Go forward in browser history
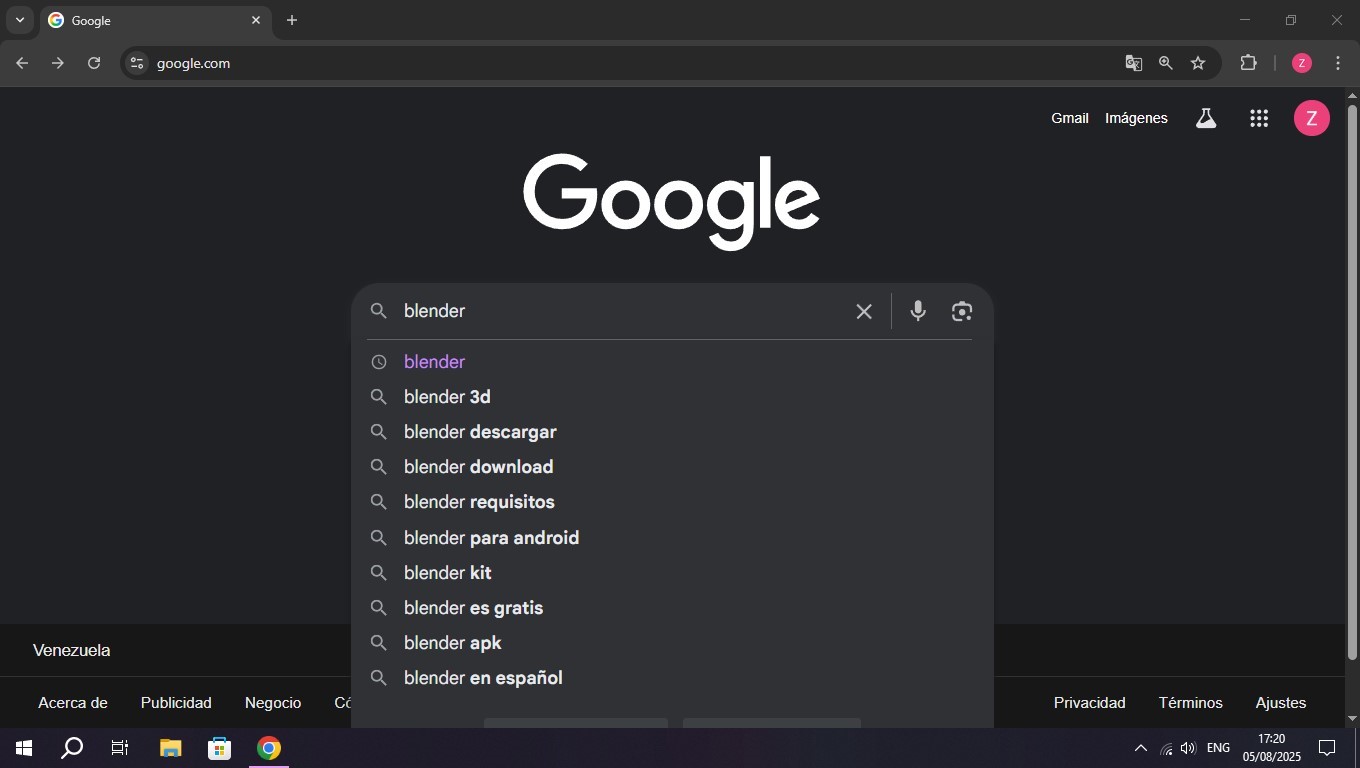This screenshot has width=1360, height=768. 58,63
